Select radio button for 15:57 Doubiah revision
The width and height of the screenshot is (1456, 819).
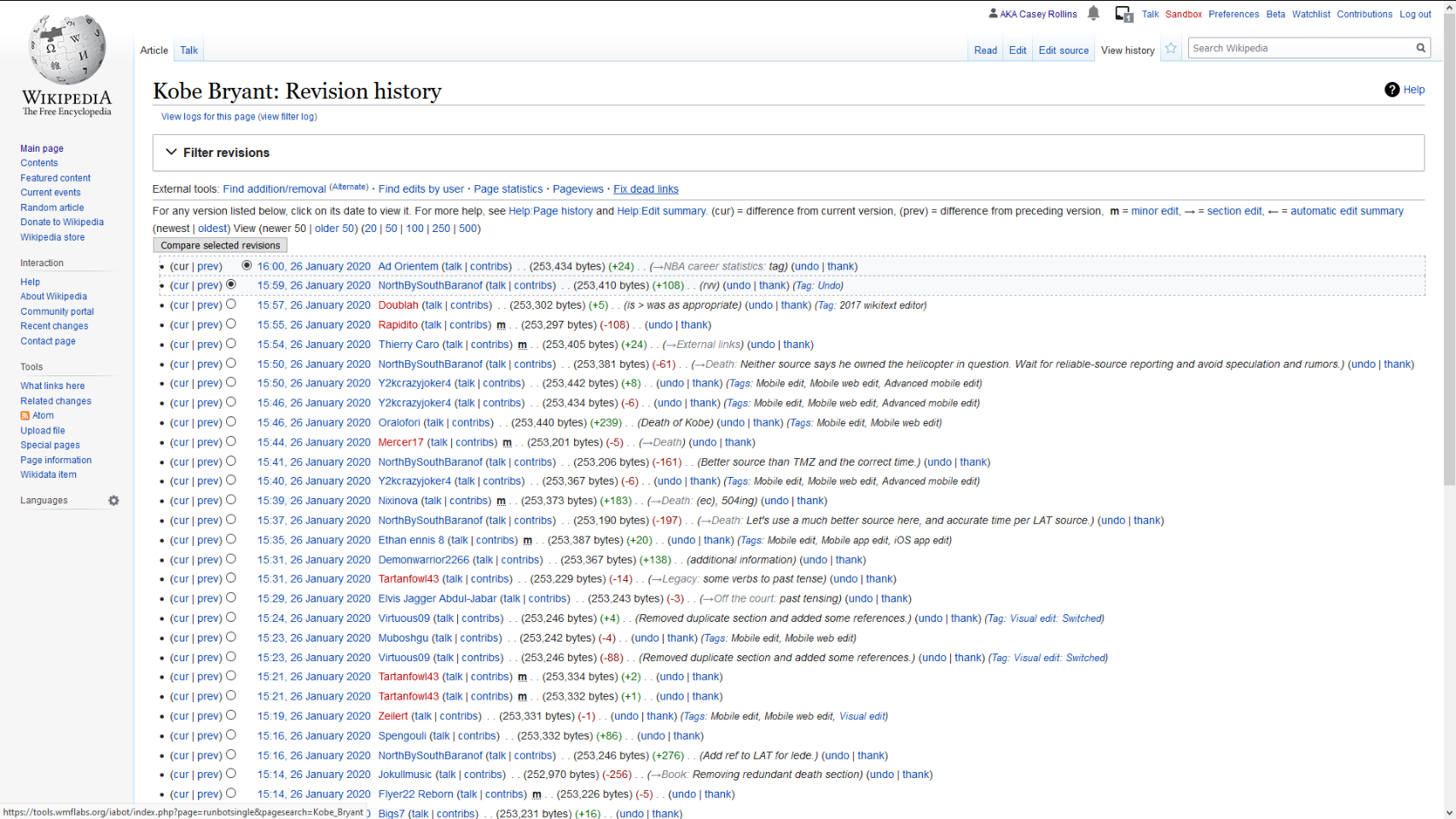click(x=231, y=305)
